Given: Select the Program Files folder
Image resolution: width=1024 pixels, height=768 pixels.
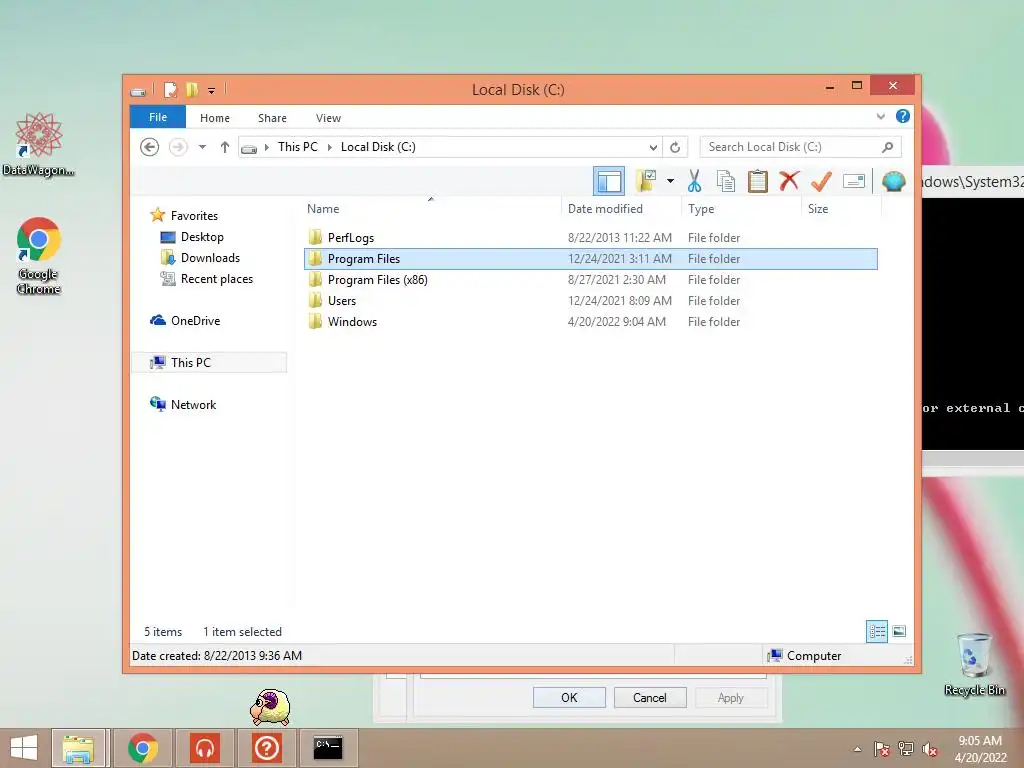Looking at the screenshot, I should pos(590,259).
